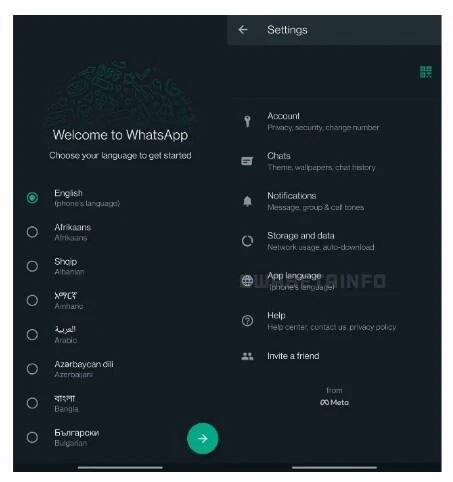Select the English language radio button
Screen dimensions: 453x482
pos(32,198)
